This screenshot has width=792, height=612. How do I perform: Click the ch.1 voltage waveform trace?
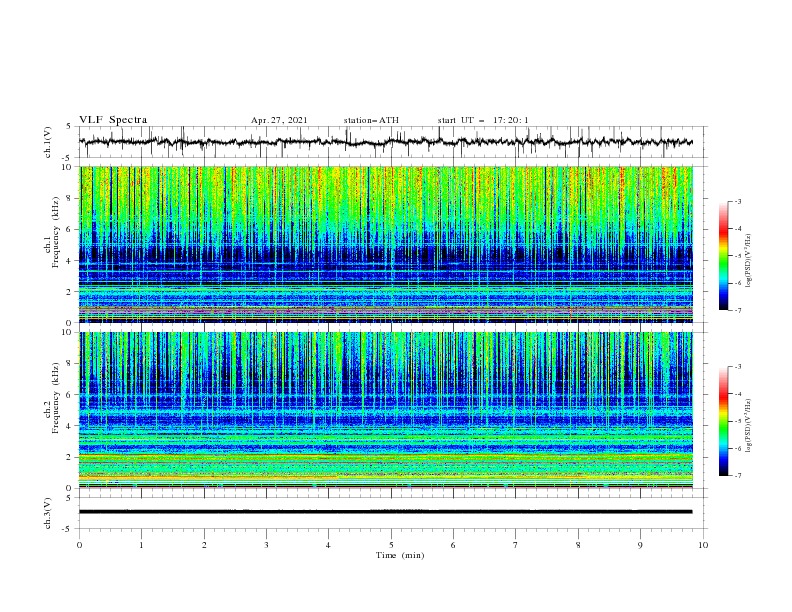pyautogui.click(x=386, y=142)
